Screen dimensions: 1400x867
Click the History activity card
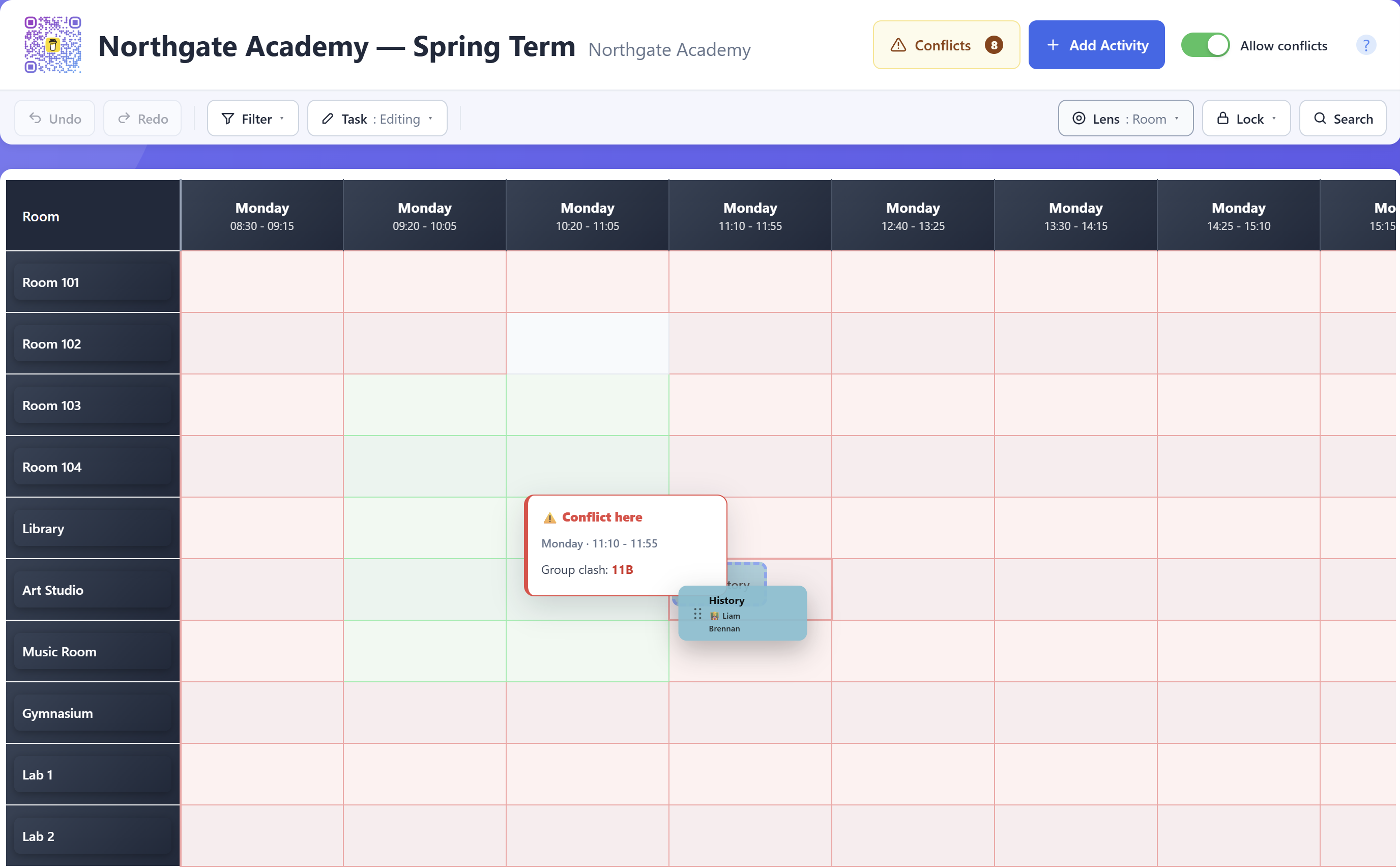tap(742, 613)
